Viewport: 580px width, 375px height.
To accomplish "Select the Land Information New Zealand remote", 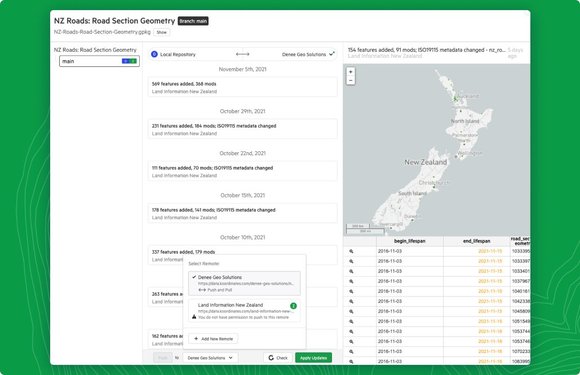I will (244, 311).
